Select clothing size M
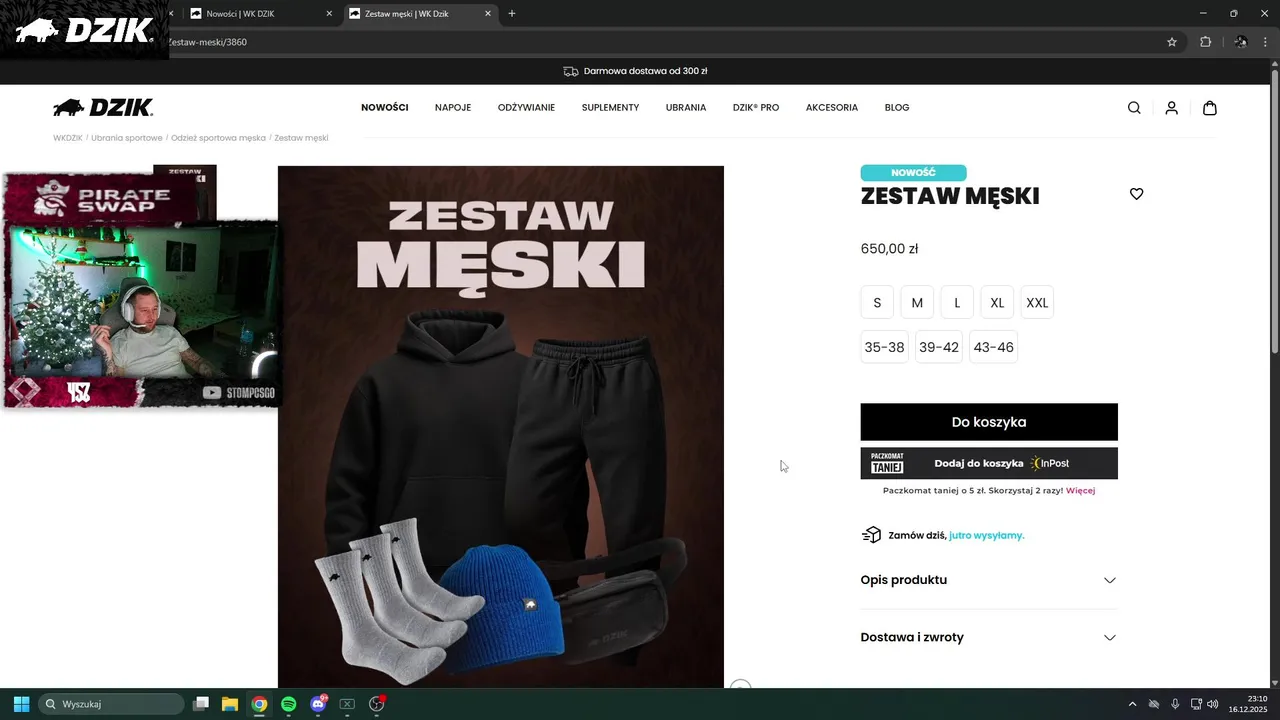The height and width of the screenshot is (720, 1280). point(917,302)
